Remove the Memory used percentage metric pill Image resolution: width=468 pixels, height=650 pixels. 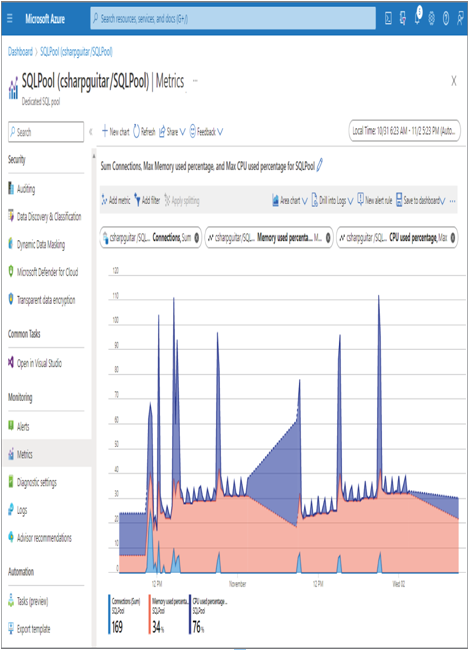point(328,238)
